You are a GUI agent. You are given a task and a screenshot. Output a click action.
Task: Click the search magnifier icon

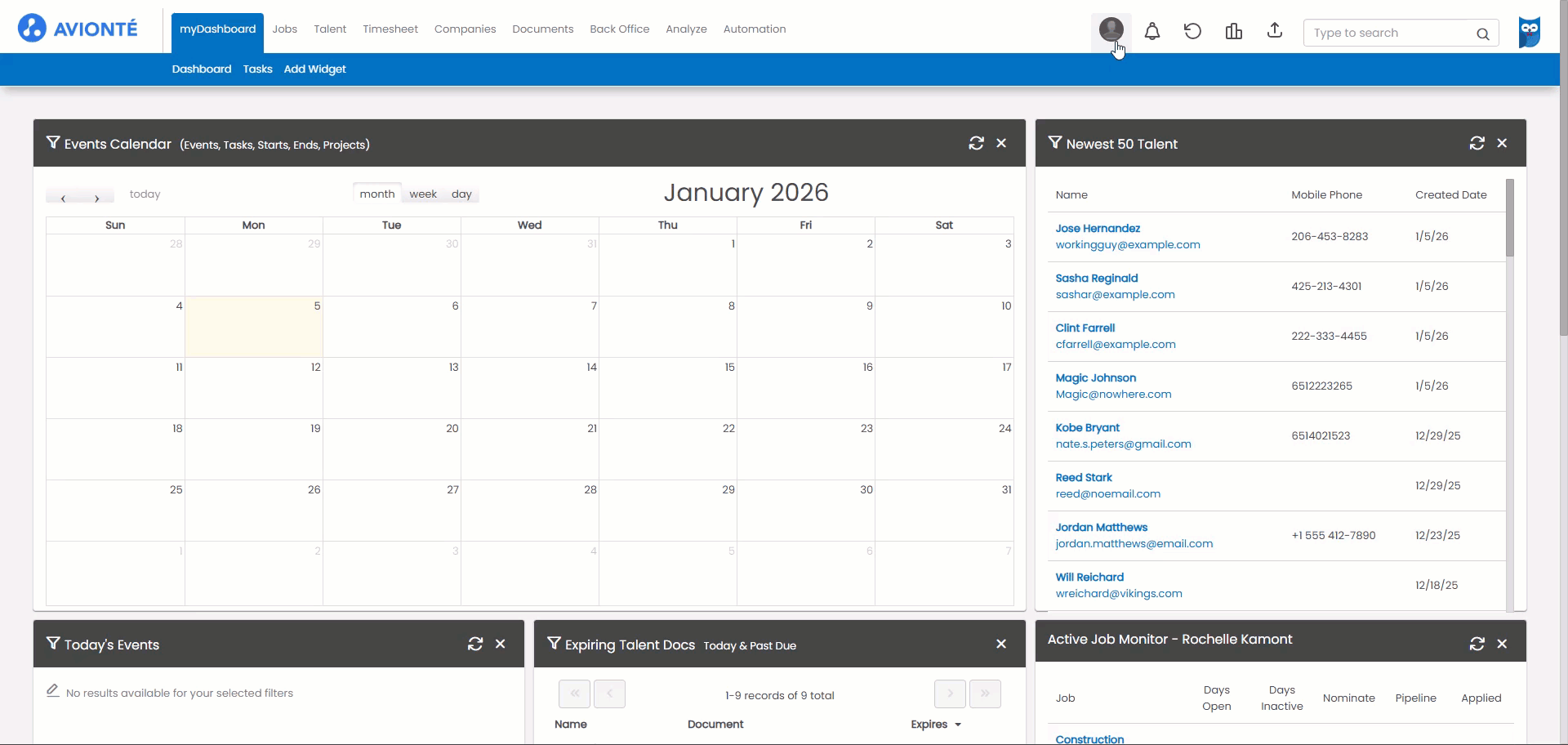1482,33
